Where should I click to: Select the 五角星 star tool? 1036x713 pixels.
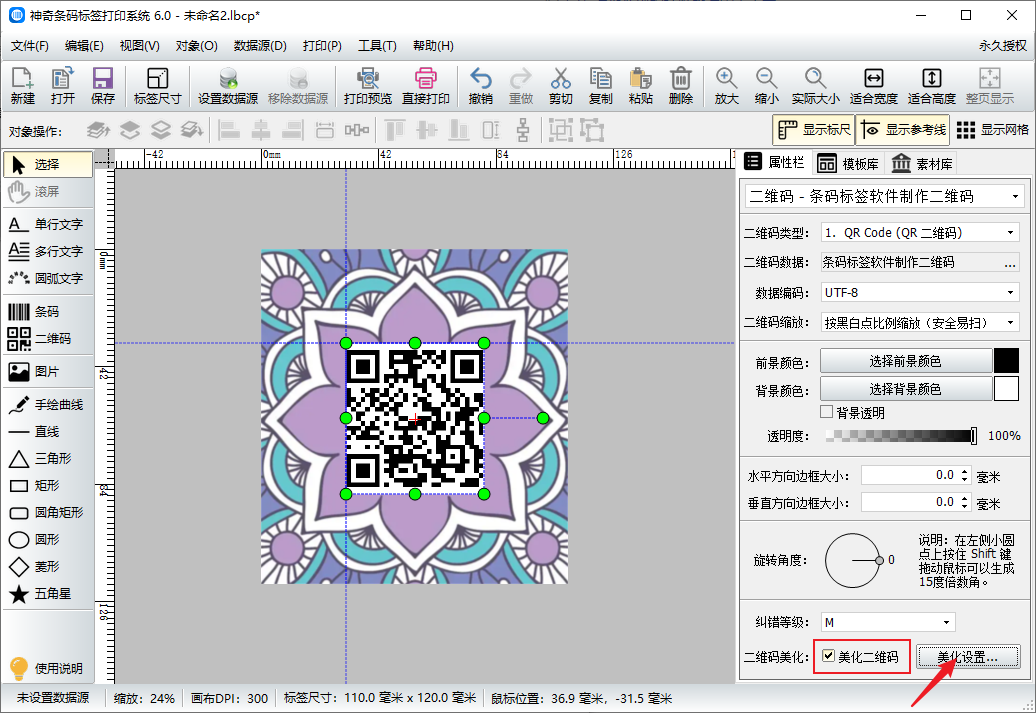[48, 594]
